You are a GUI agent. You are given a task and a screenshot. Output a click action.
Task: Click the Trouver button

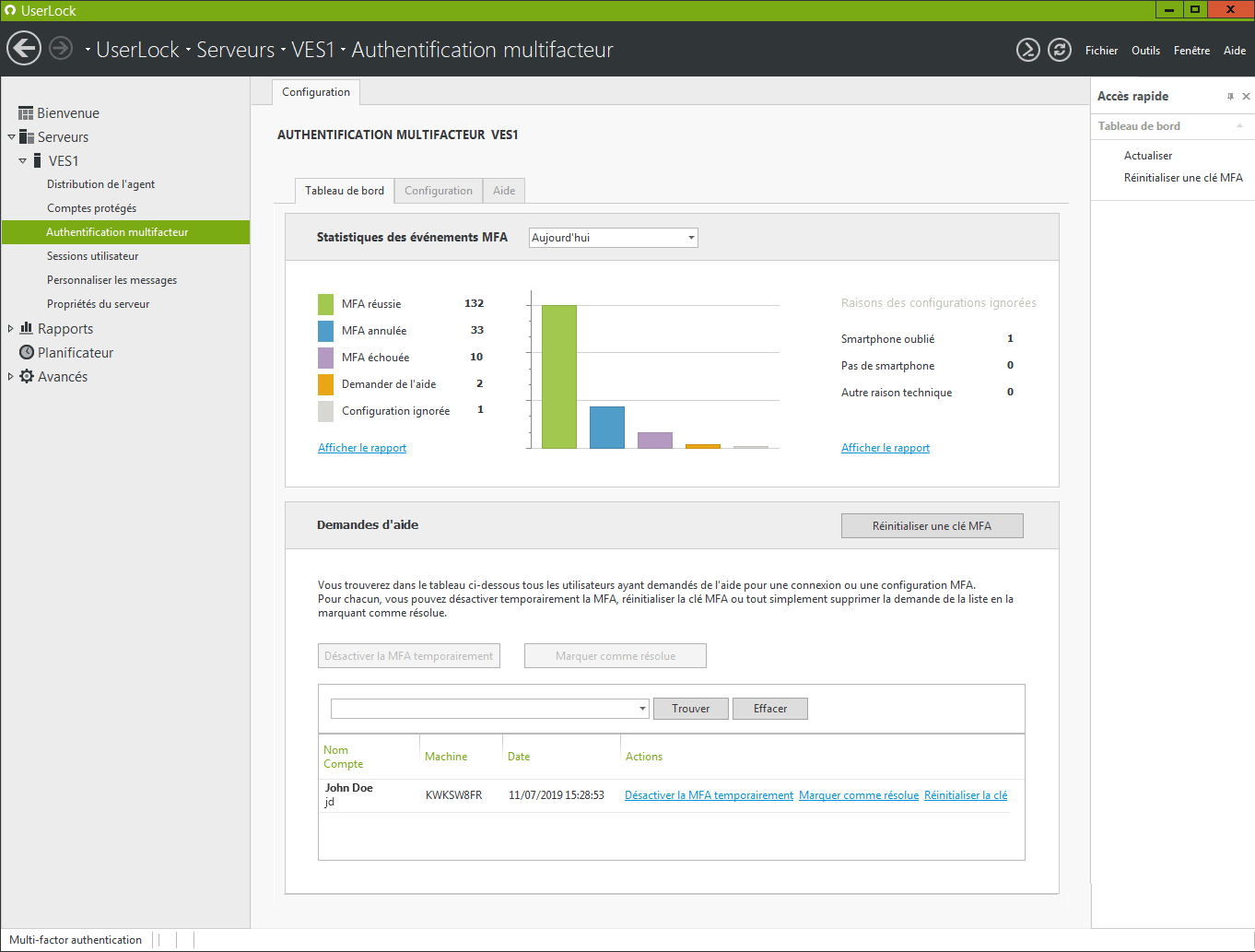(691, 709)
